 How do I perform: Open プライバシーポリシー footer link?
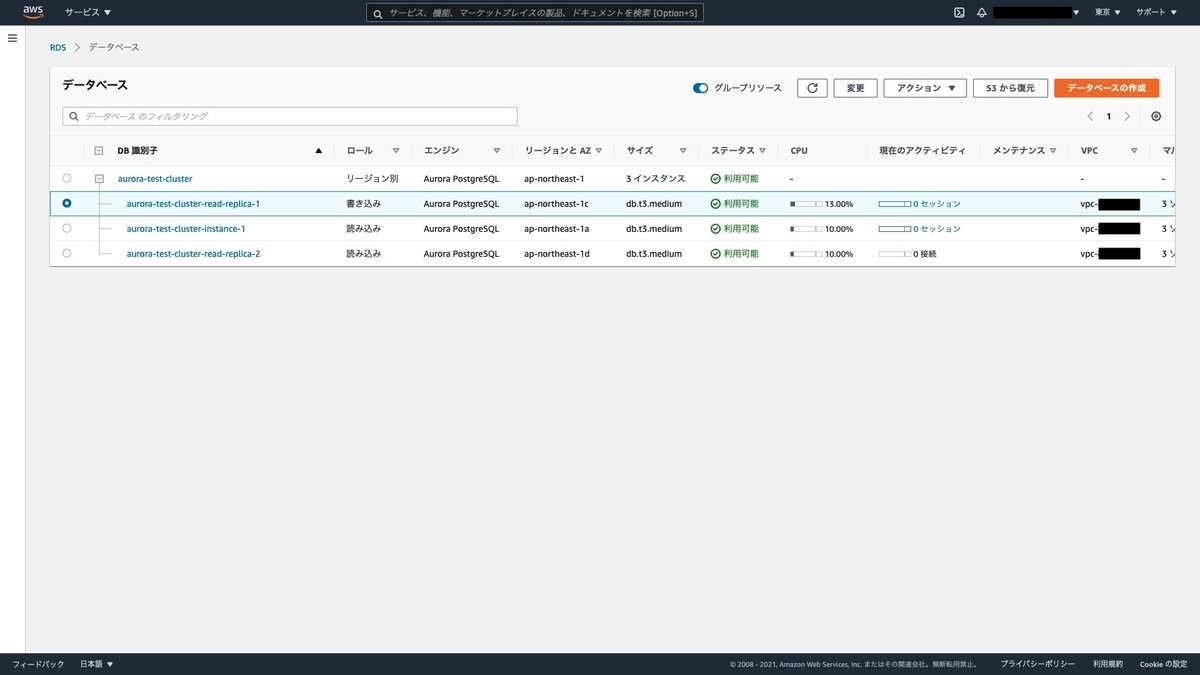coord(1038,664)
